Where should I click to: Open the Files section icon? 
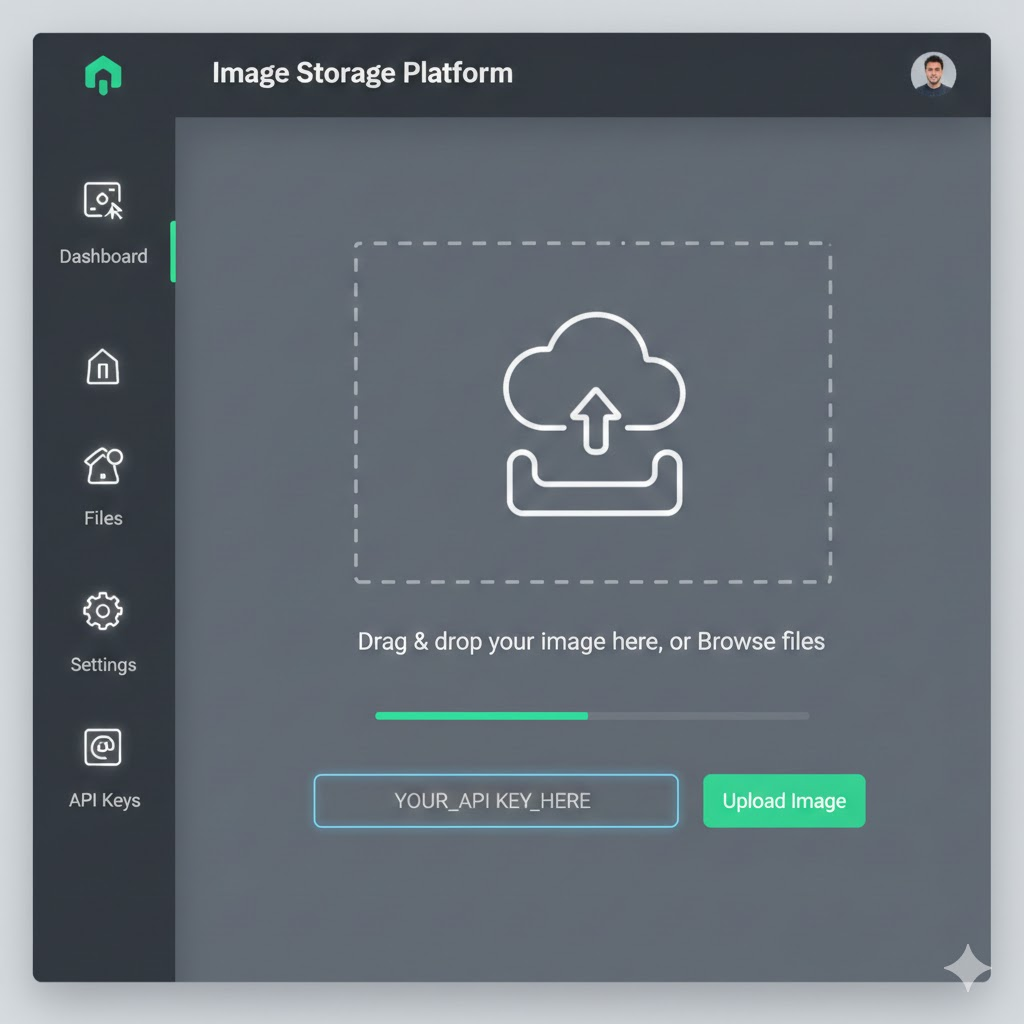pyautogui.click(x=101, y=466)
